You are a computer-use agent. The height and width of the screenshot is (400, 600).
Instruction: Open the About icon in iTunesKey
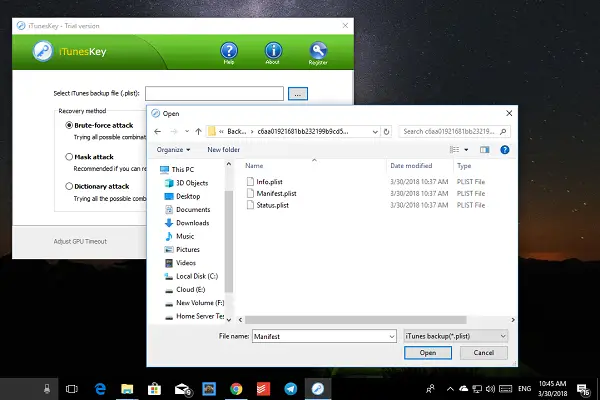273,50
